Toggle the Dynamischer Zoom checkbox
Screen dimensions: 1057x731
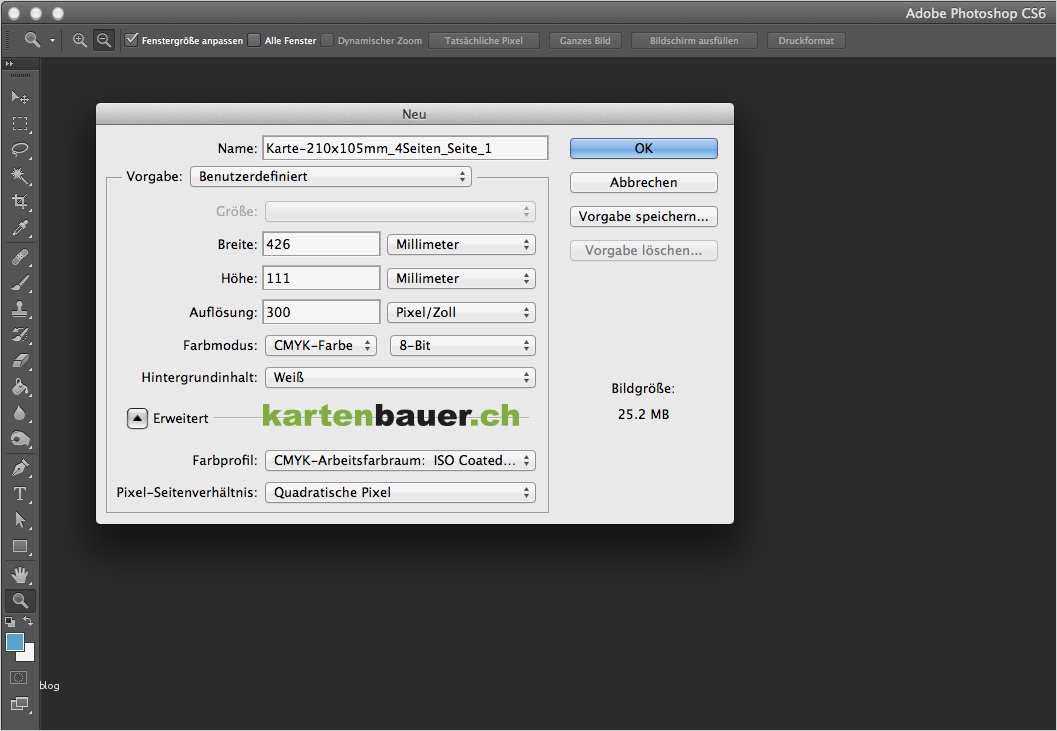pos(327,40)
